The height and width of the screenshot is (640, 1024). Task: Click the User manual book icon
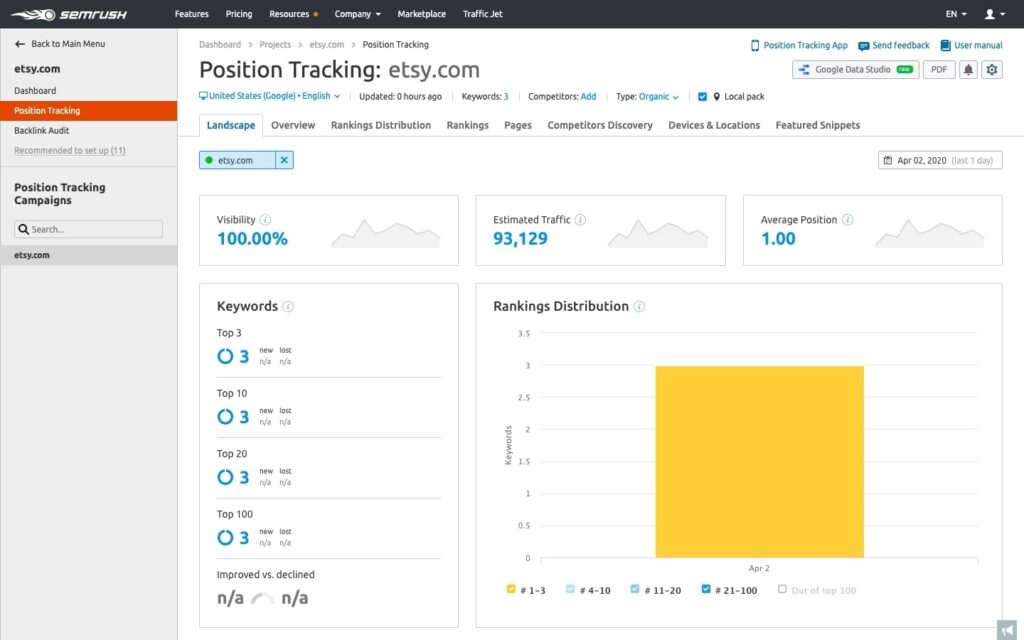[x=945, y=45]
